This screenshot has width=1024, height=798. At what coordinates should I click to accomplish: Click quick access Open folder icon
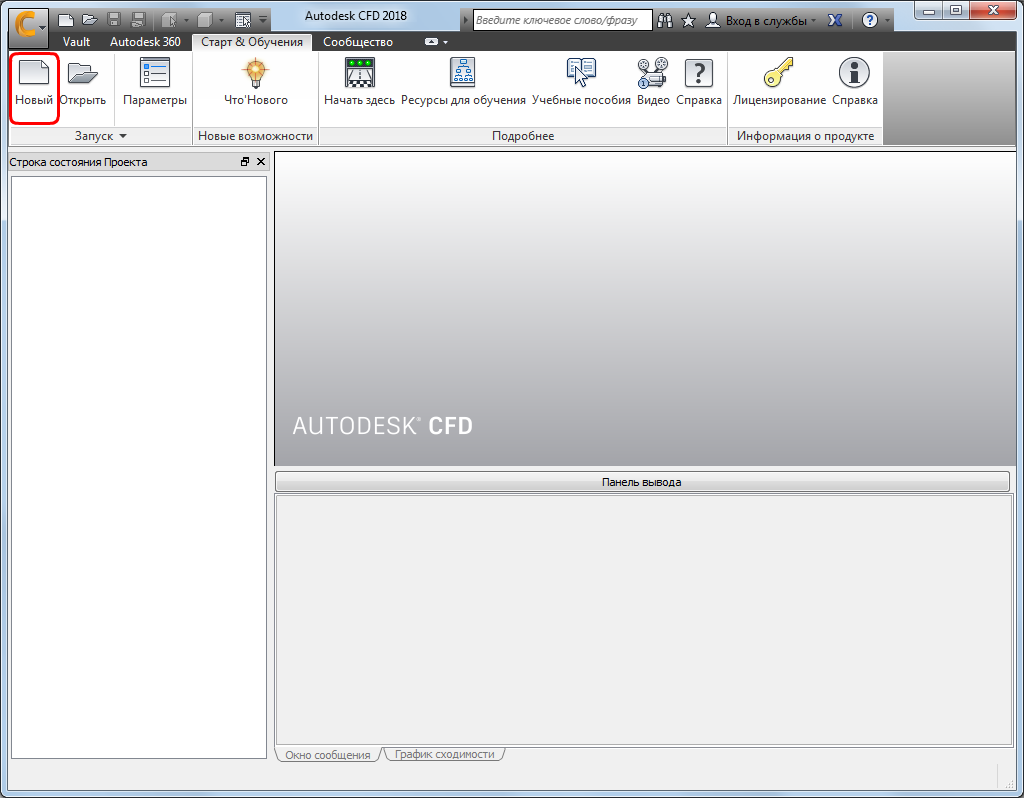click(x=89, y=20)
